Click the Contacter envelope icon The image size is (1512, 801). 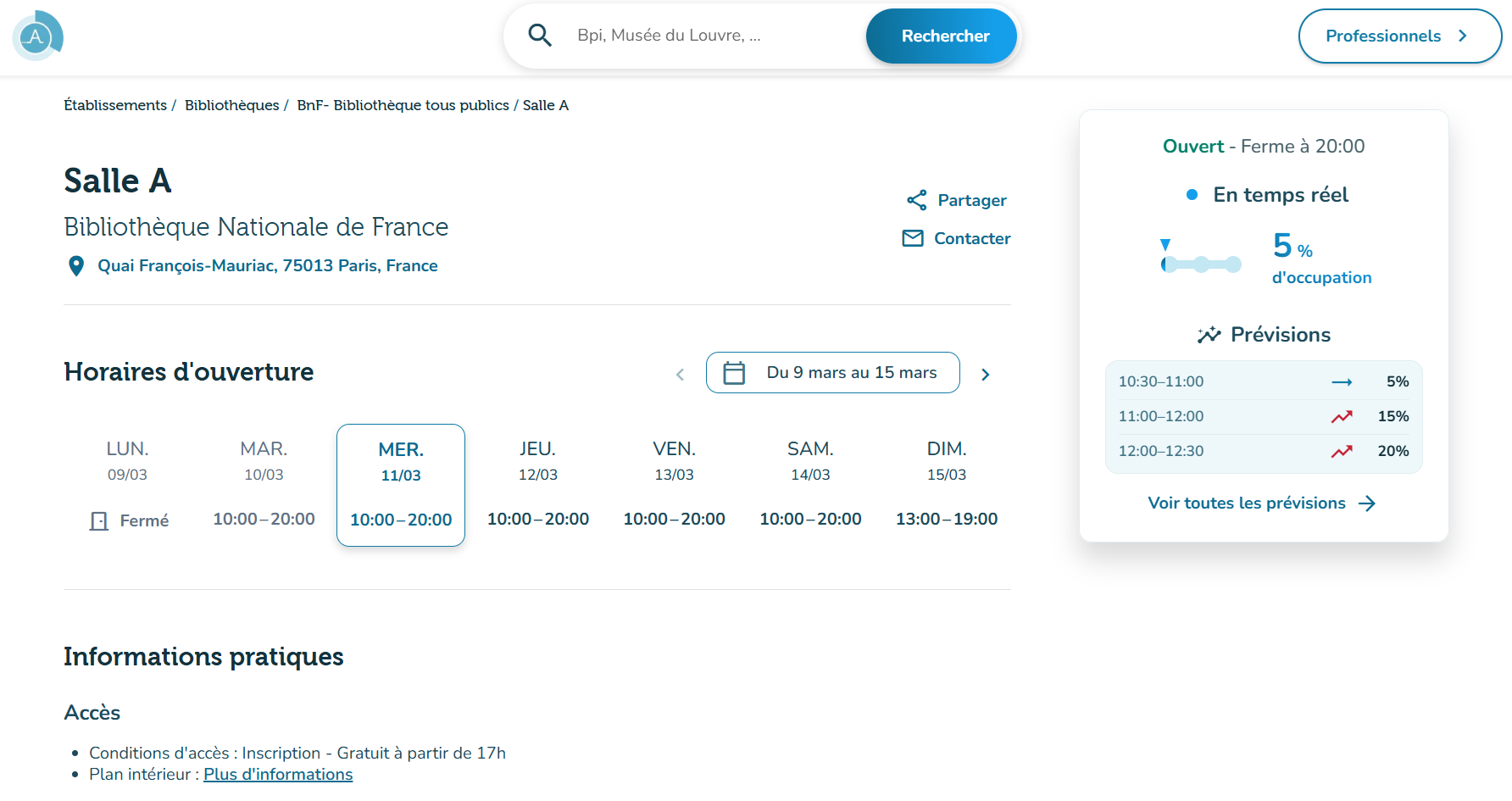click(913, 238)
